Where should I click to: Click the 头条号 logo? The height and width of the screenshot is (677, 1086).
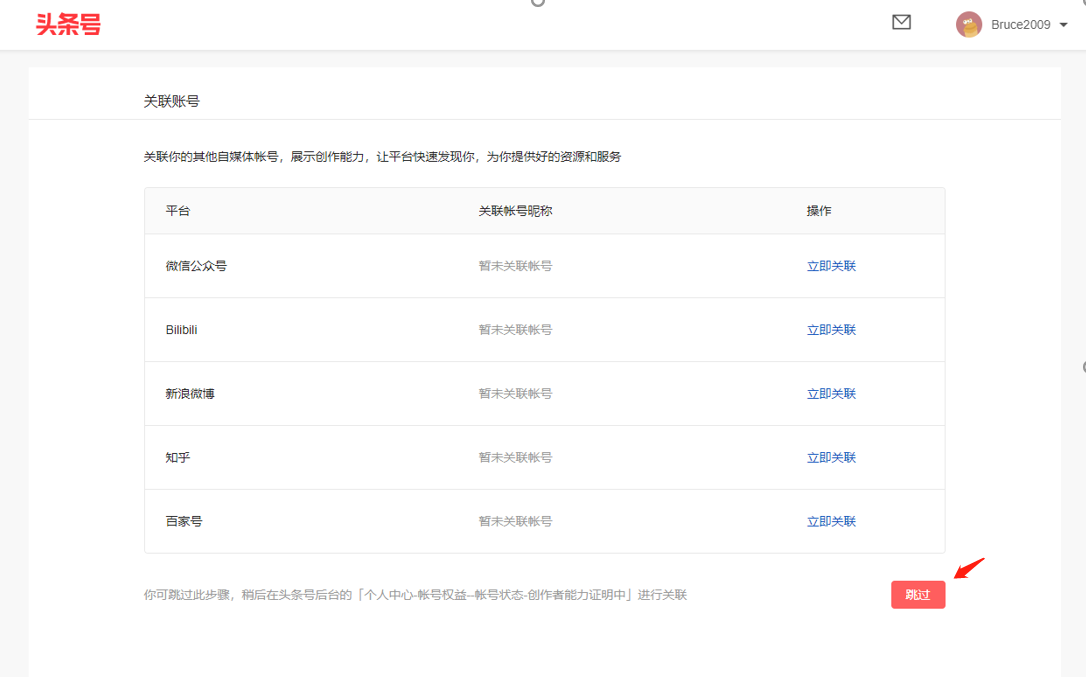68,24
